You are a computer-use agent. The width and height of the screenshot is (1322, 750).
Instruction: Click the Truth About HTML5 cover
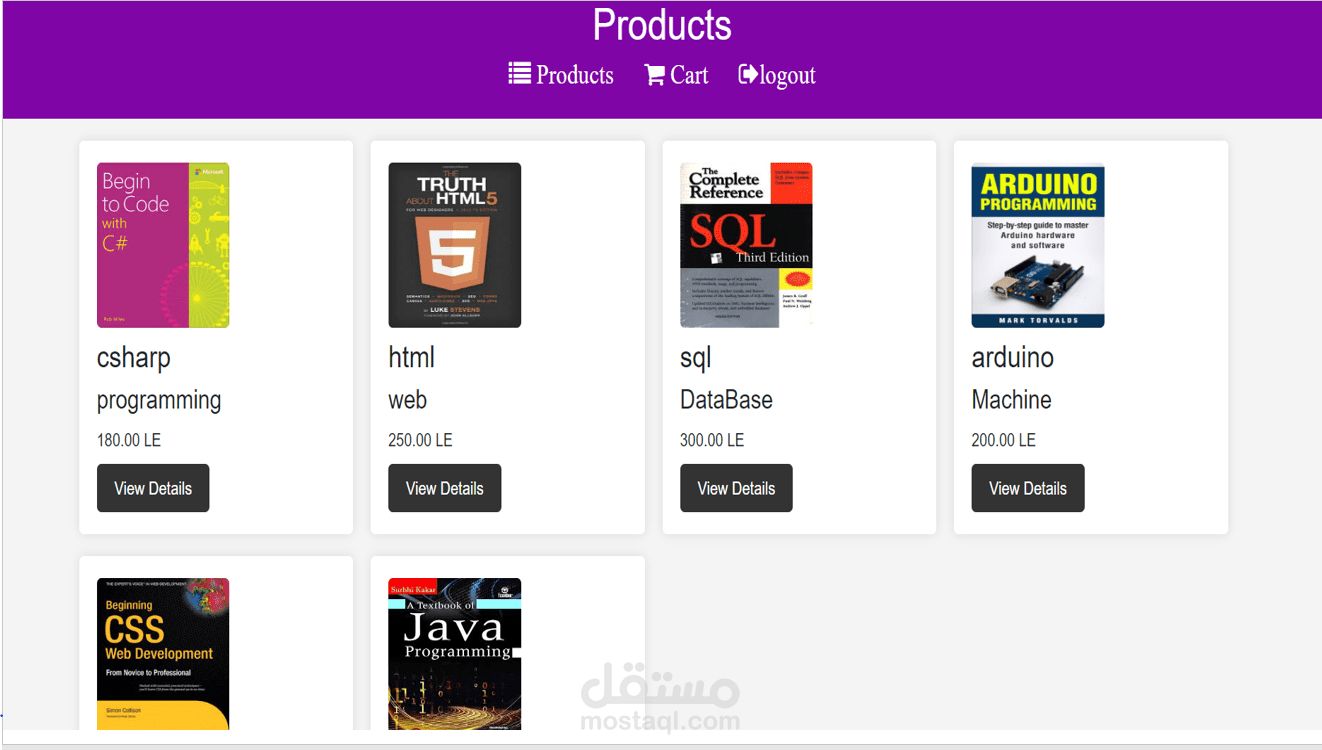pyautogui.click(x=455, y=245)
